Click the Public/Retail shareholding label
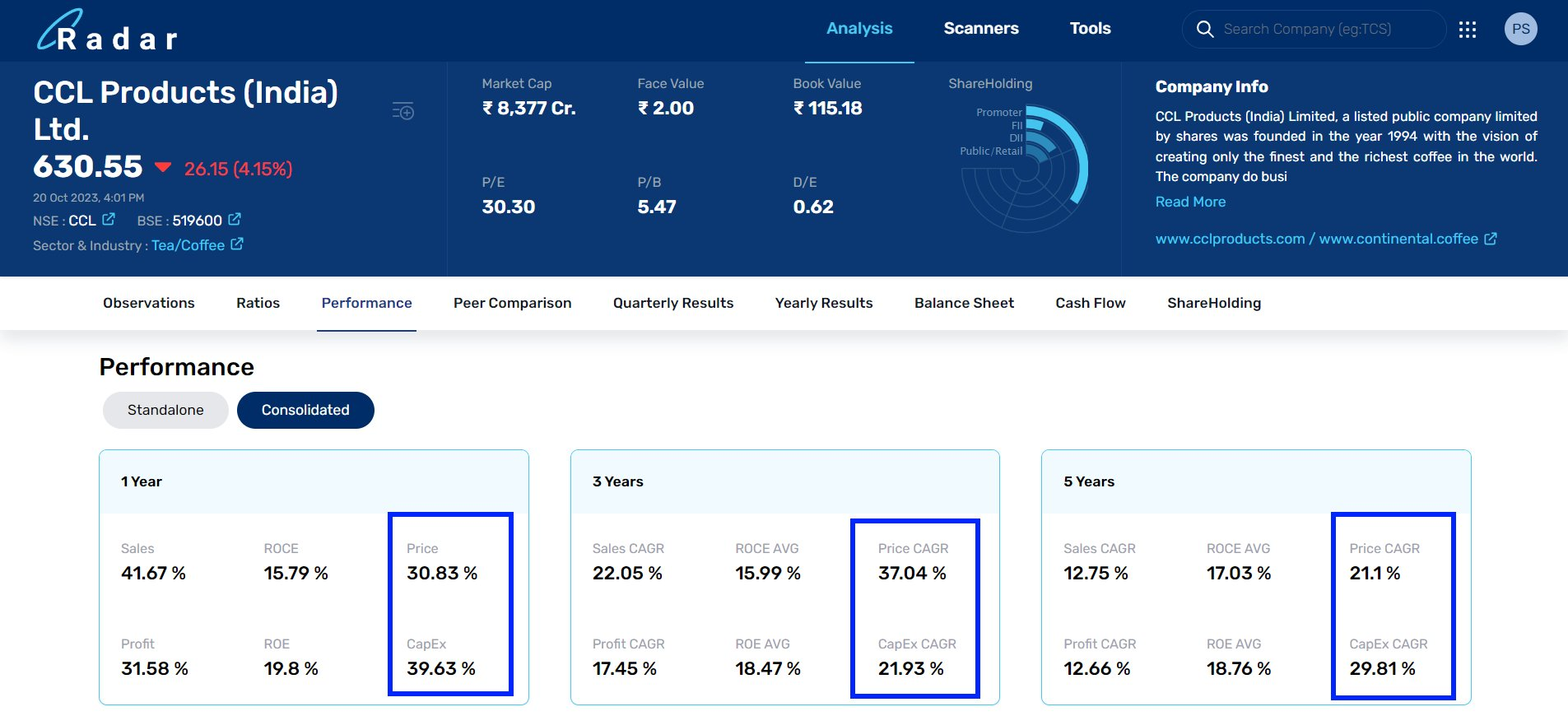Viewport: 1568px width, 716px height. [991, 151]
